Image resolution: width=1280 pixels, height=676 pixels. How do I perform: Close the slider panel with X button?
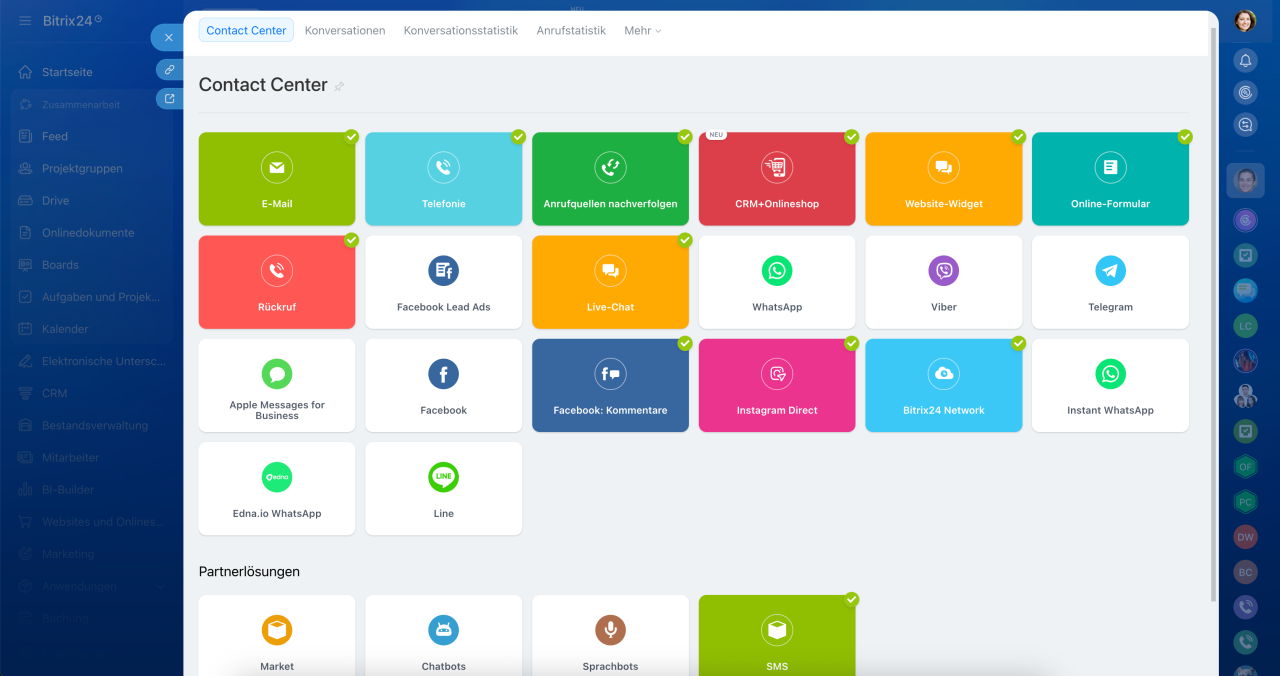click(168, 37)
